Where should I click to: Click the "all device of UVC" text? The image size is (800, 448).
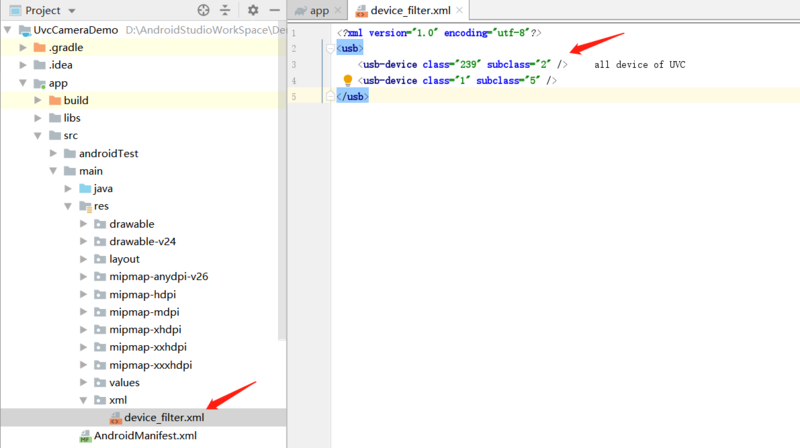640,64
